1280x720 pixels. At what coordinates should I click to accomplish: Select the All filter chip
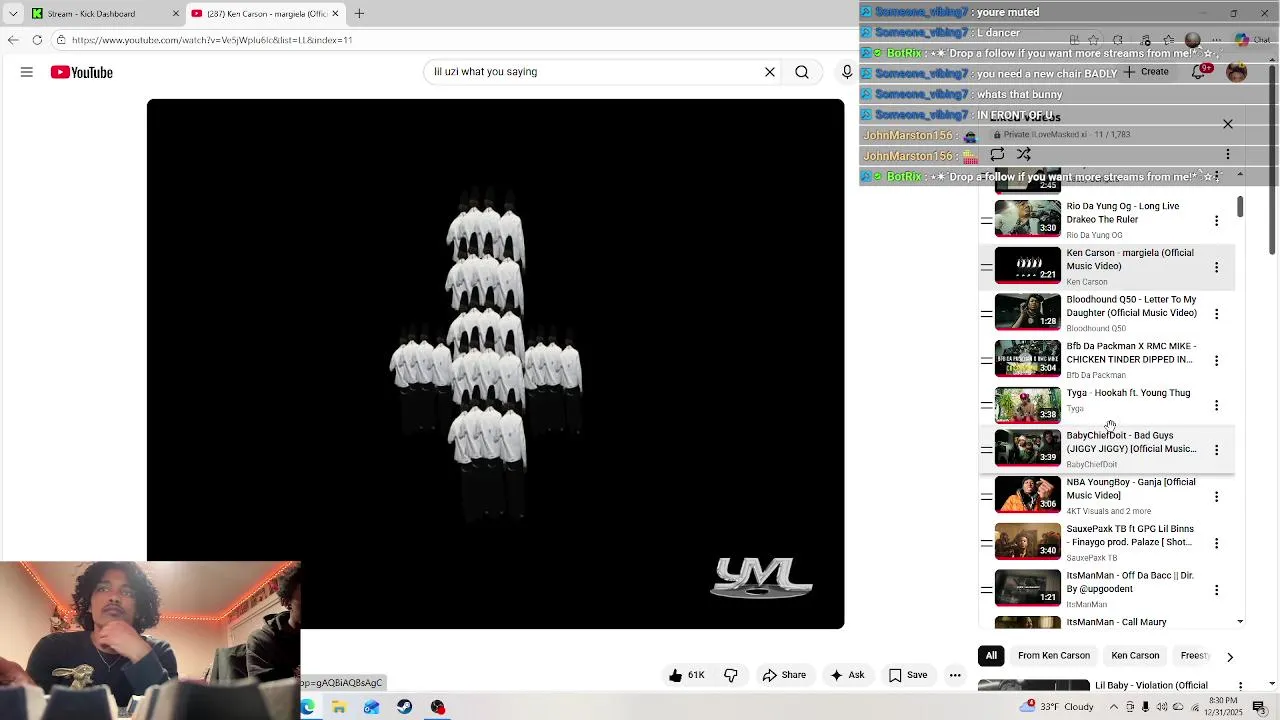click(991, 656)
